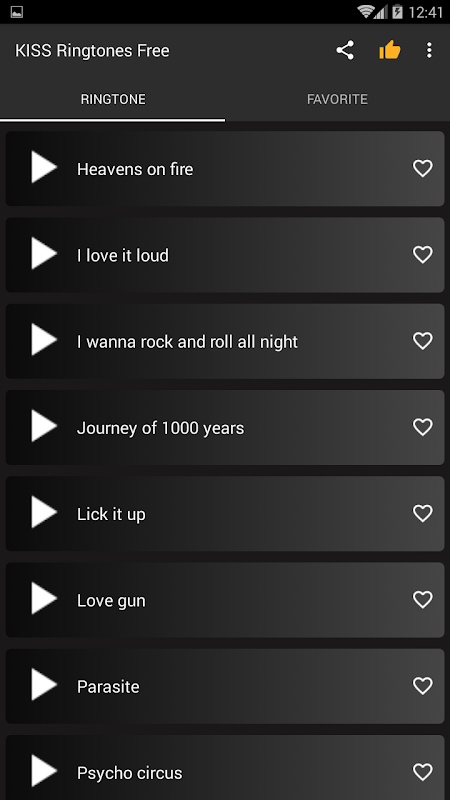The height and width of the screenshot is (800, 450).
Task: Add Lick it up to favorites
Action: click(x=422, y=513)
